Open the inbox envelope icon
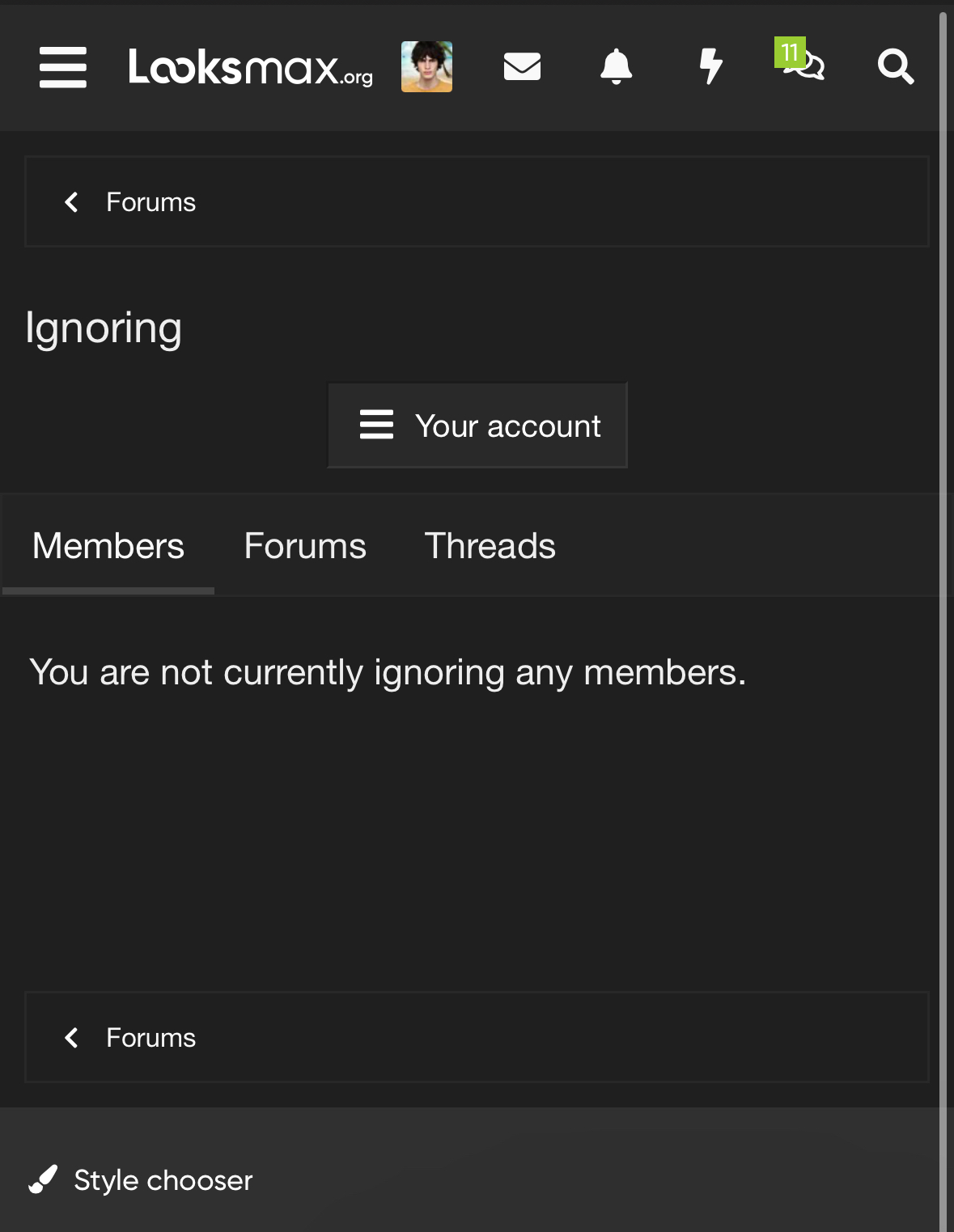The image size is (954, 1232). click(x=522, y=66)
